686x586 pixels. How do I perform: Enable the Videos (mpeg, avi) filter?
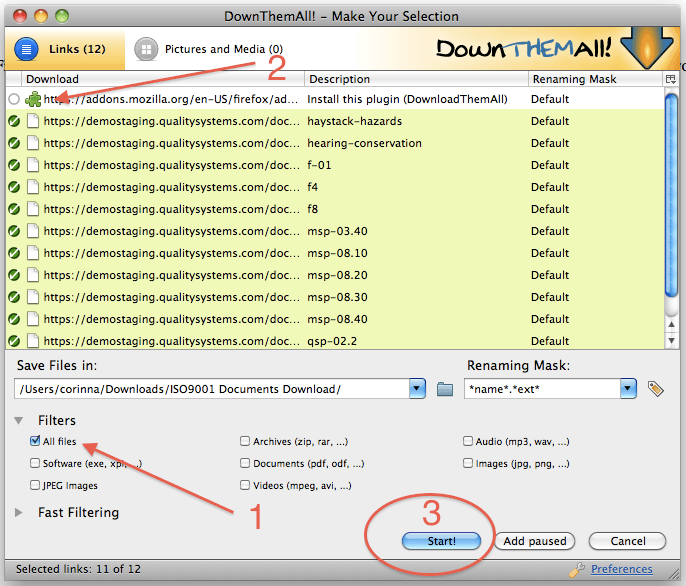tap(245, 485)
